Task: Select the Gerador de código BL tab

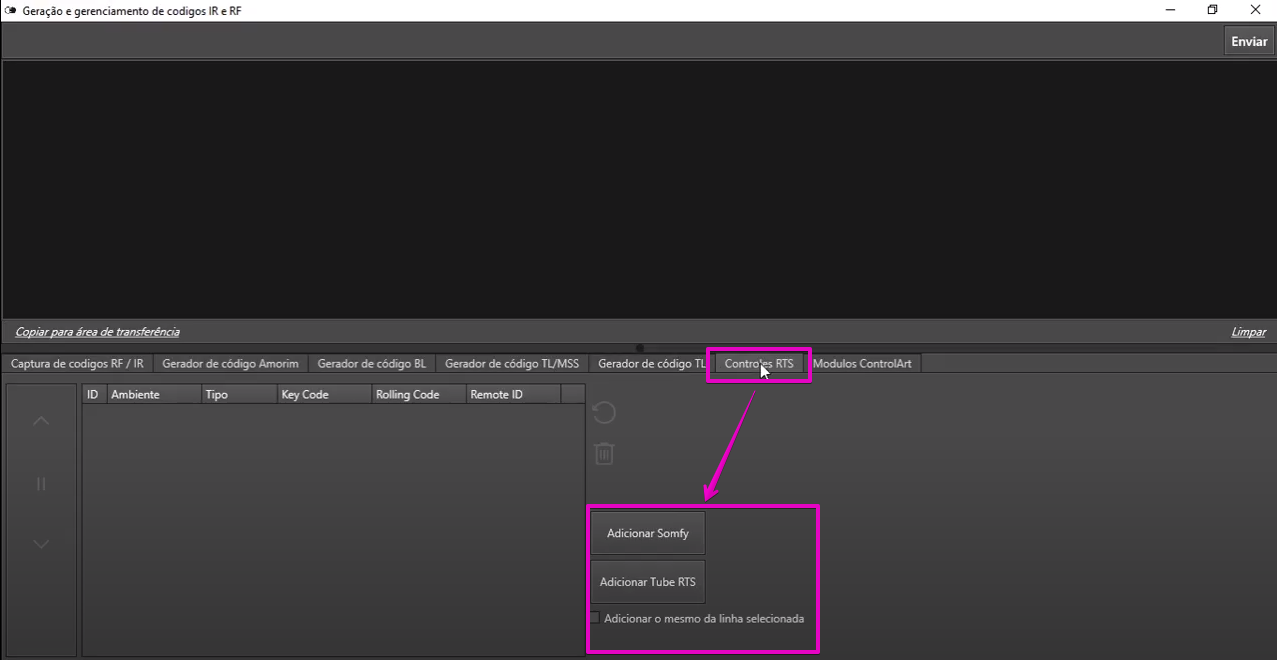Action: point(371,364)
